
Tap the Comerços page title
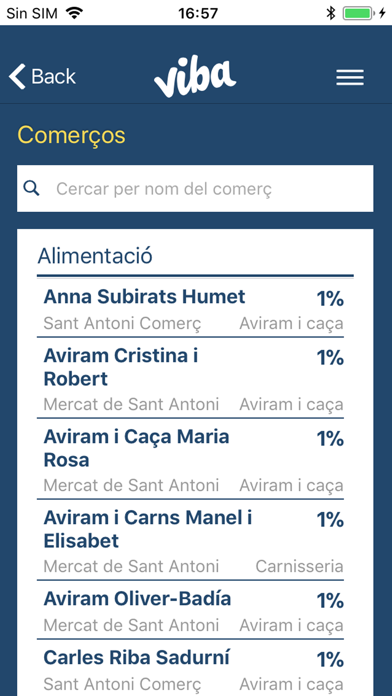(71, 135)
